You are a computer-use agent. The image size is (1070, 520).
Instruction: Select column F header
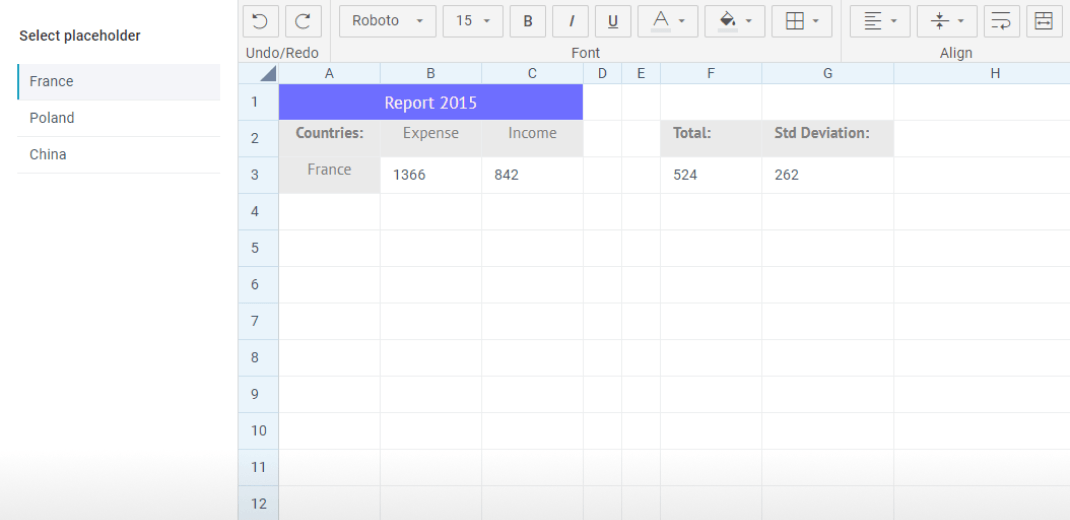click(x=711, y=74)
